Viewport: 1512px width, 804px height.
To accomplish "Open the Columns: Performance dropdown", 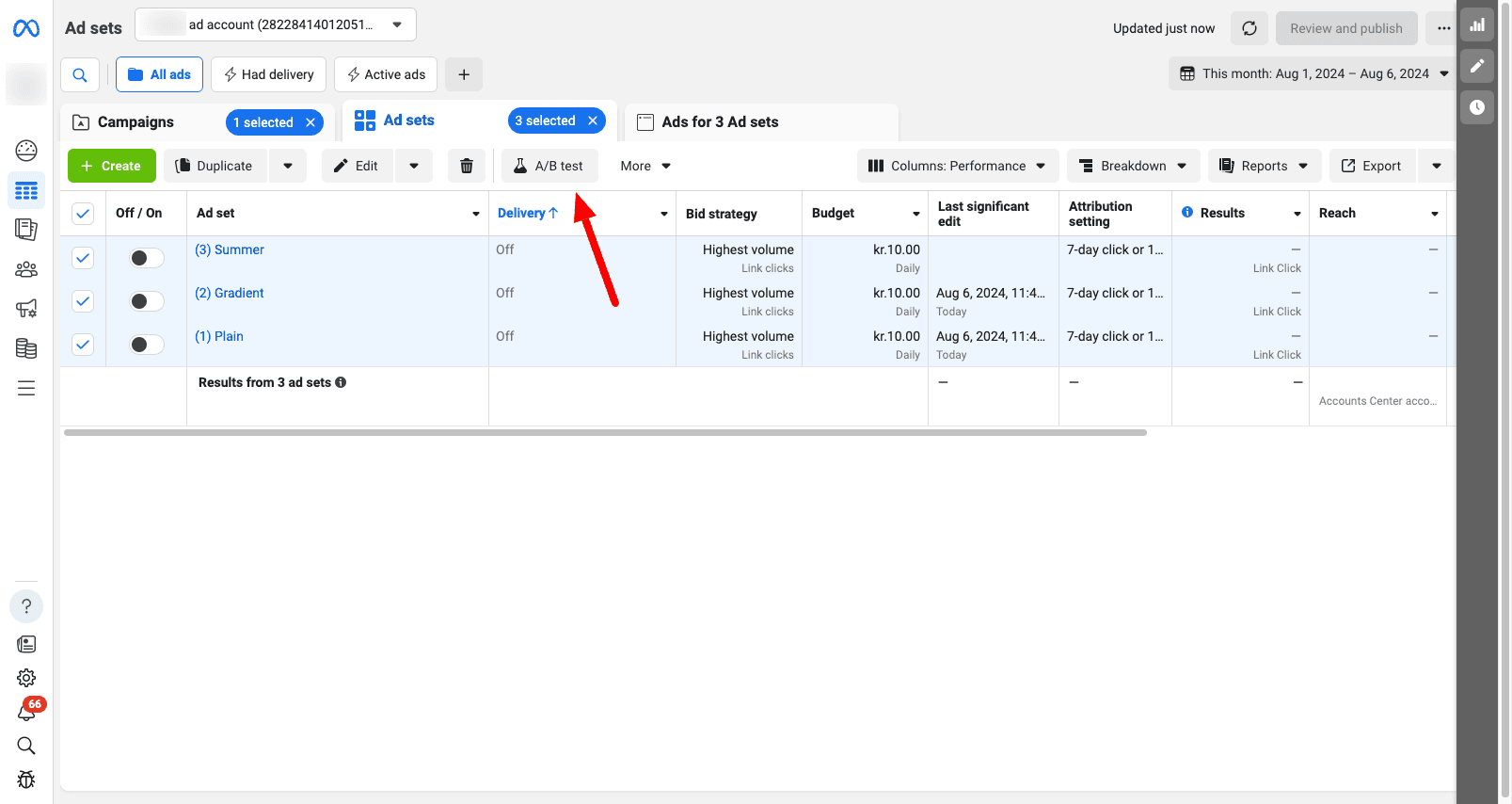I will [957, 166].
